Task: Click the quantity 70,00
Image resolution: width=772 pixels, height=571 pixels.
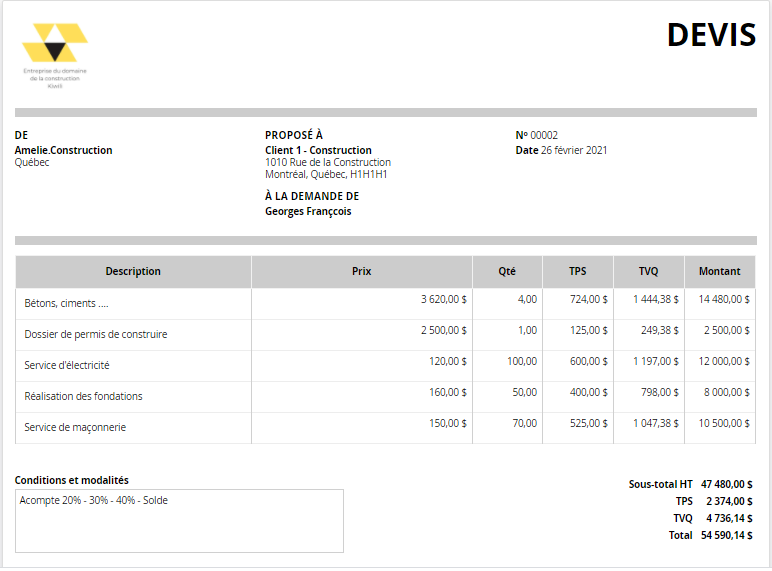Action: coord(524,423)
